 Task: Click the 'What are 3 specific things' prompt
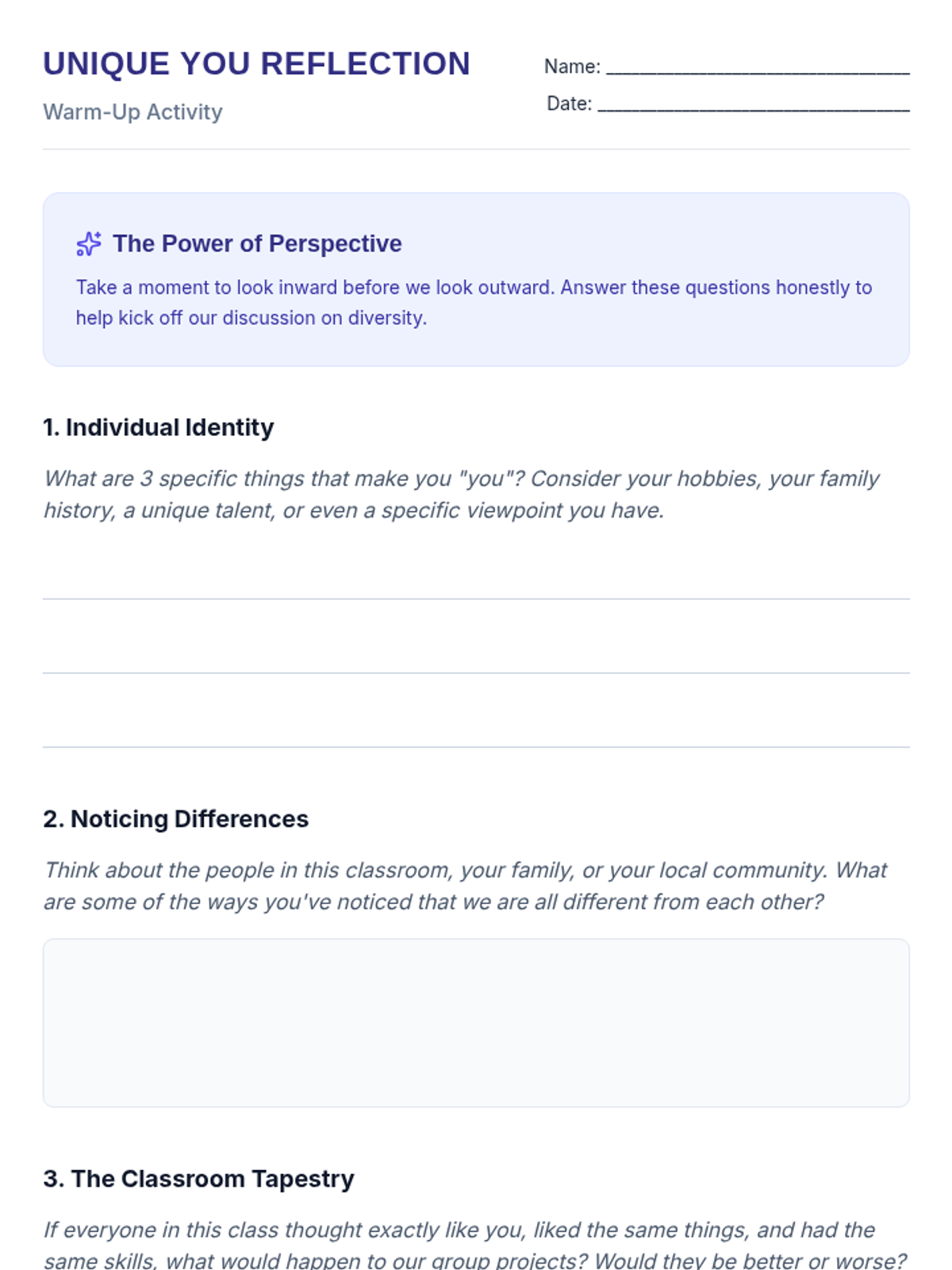pos(461,495)
